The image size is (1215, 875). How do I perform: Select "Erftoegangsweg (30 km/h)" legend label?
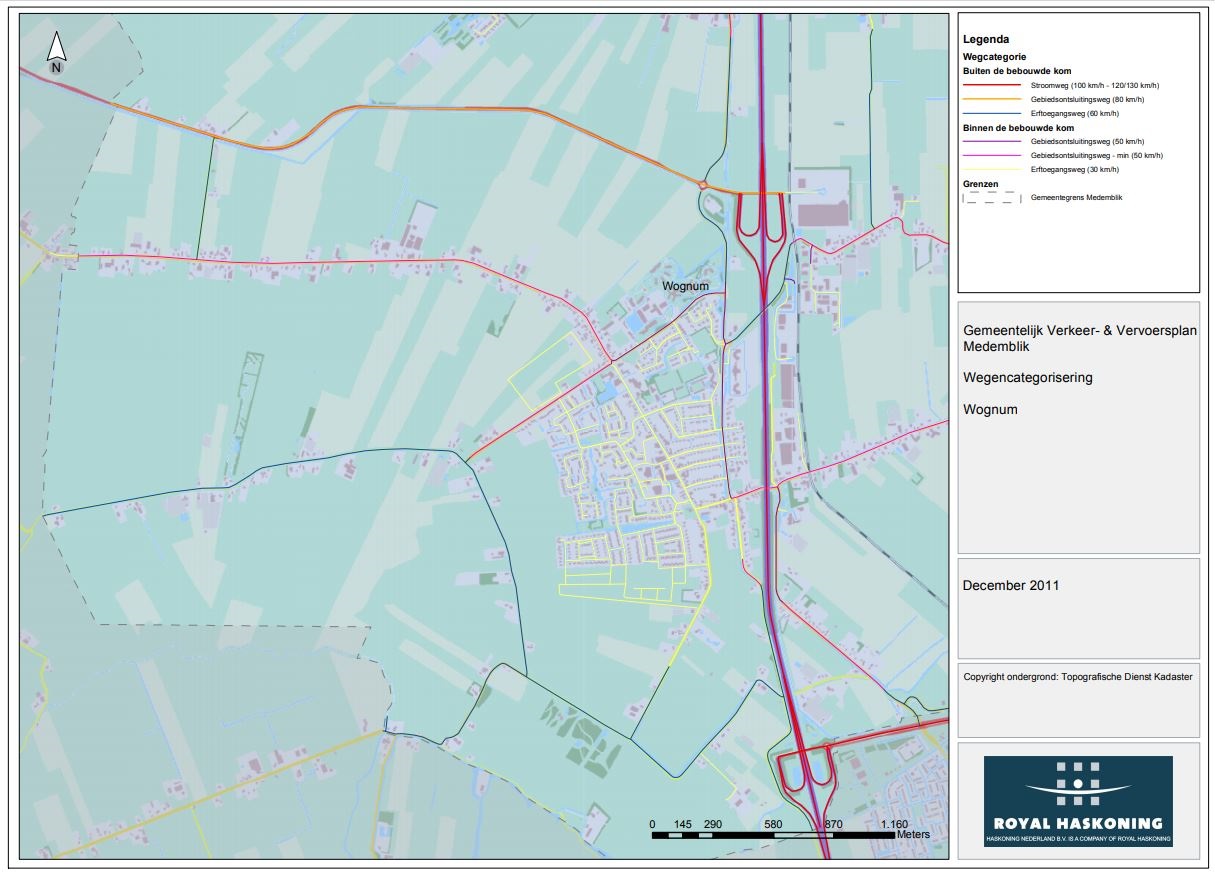coord(1074,170)
